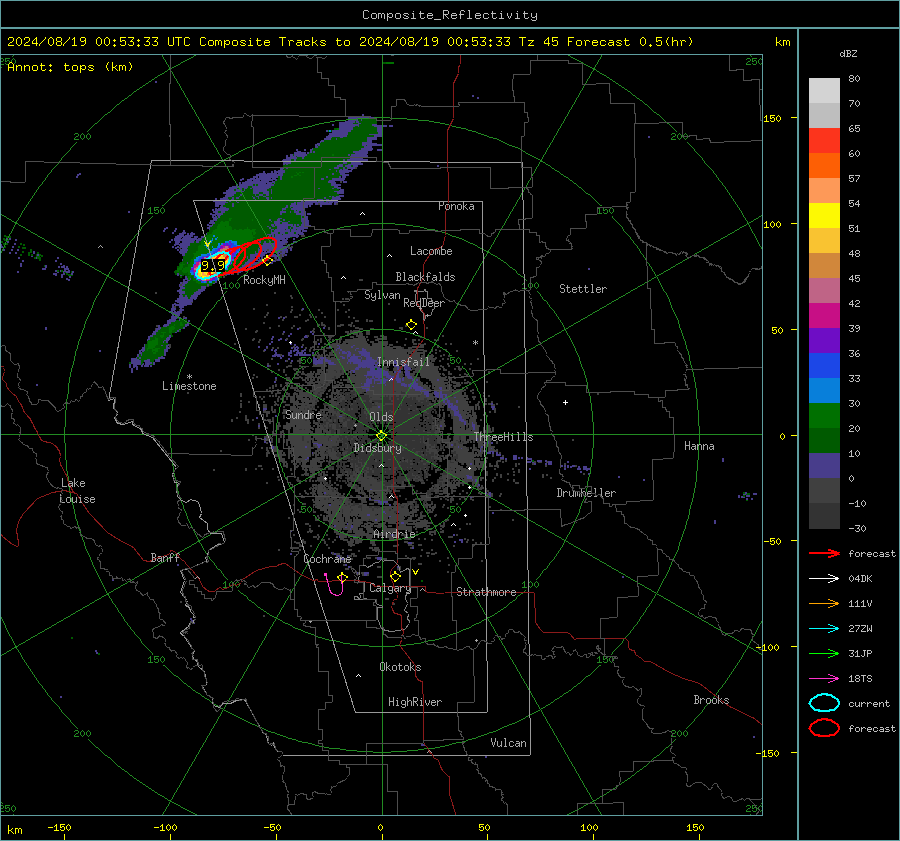Click the Innisfail city label
This screenshot has width=900, height=841.
pos(404,362)
